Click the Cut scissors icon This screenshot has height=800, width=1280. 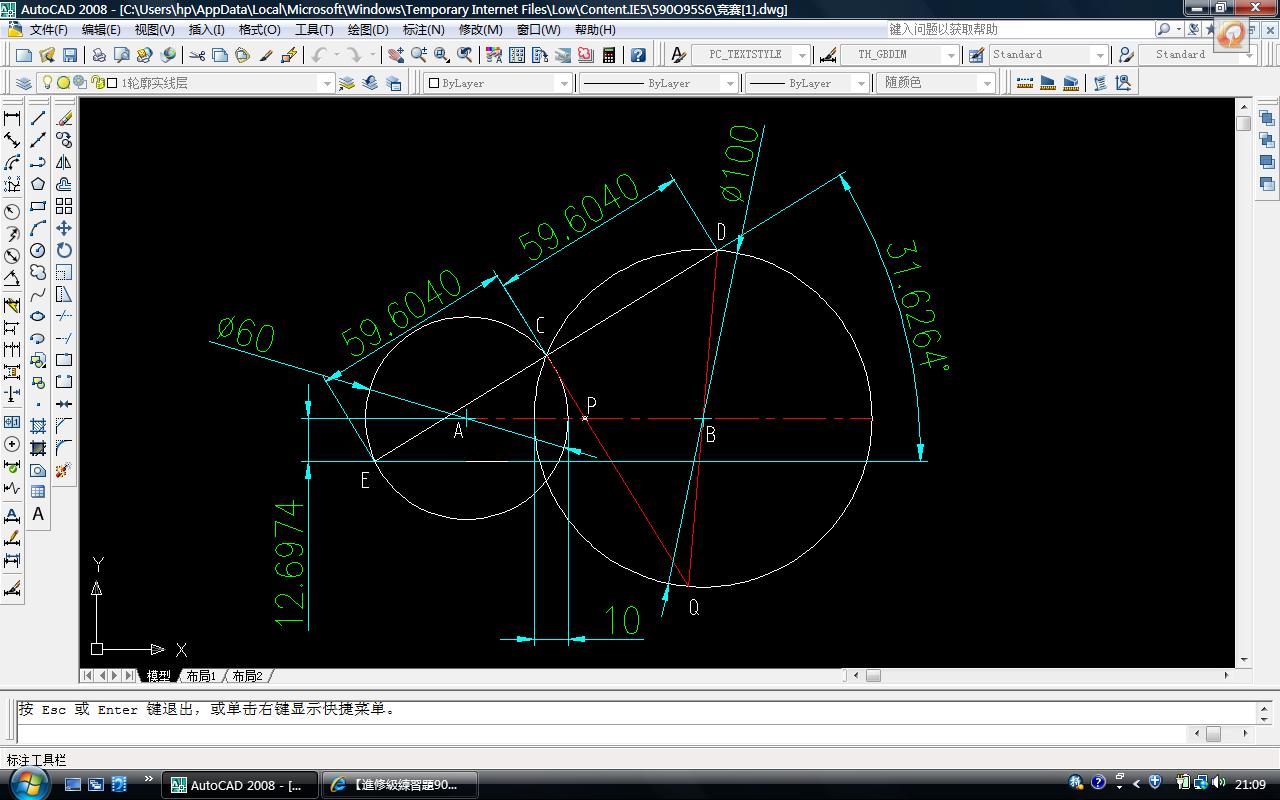pyautogui.click(x=197, y=55)
